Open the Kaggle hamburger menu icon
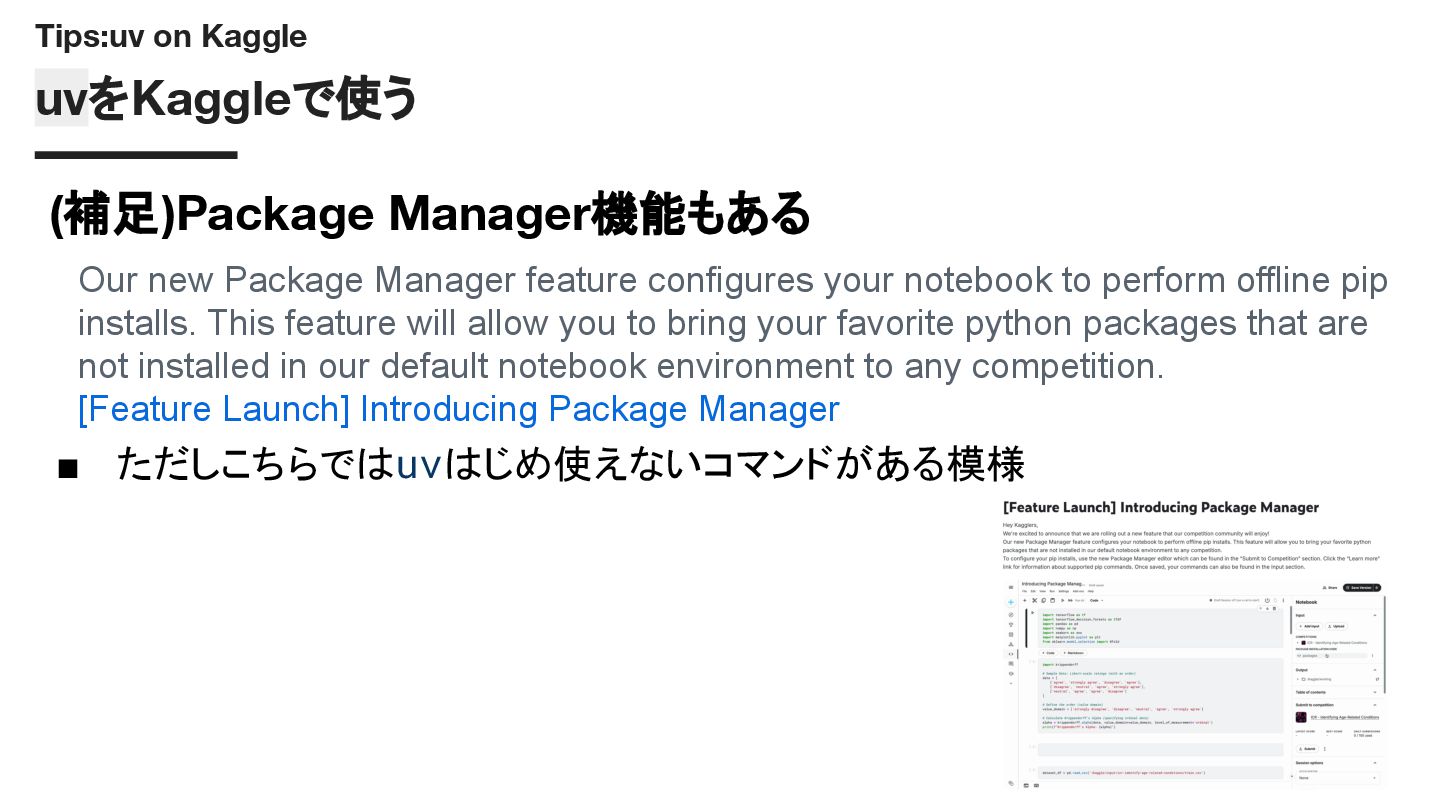This screenshot has height=810, width=1440. click(1011, 588)
